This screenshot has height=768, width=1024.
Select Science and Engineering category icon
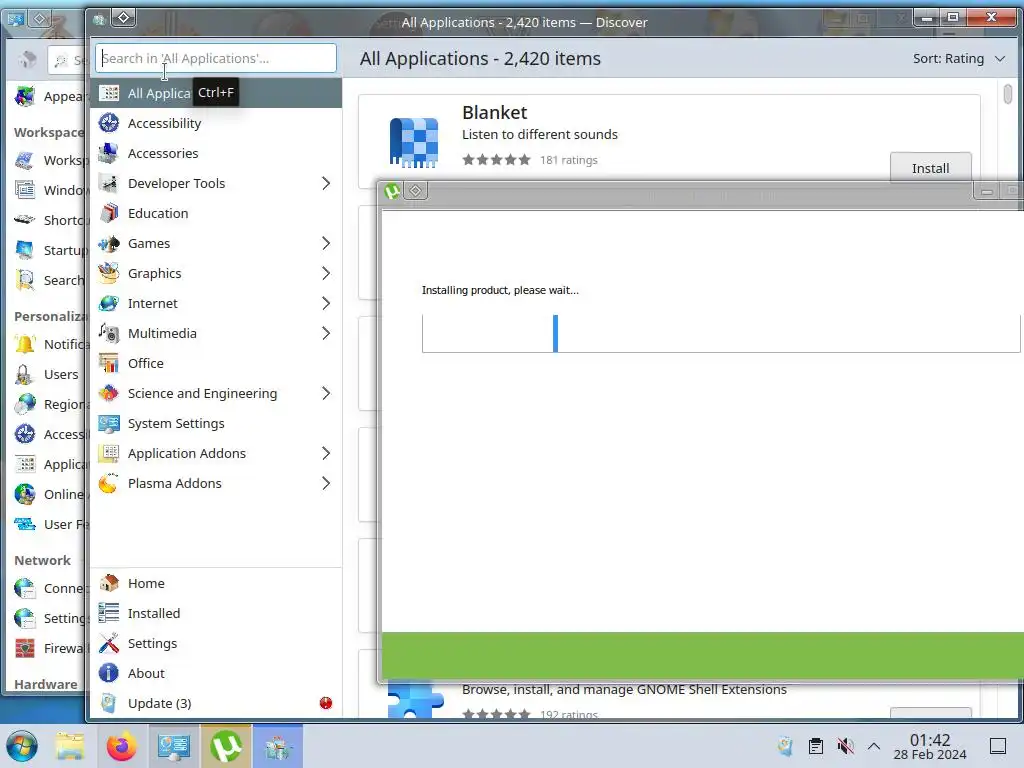click(x=108, y=394)
